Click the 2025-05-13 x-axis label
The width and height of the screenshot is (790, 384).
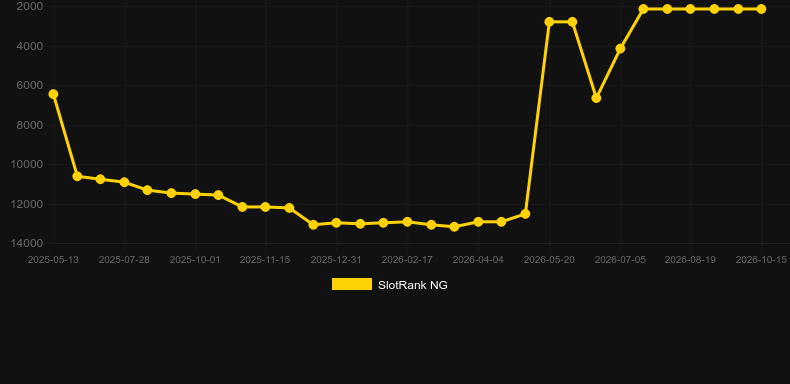53,260
